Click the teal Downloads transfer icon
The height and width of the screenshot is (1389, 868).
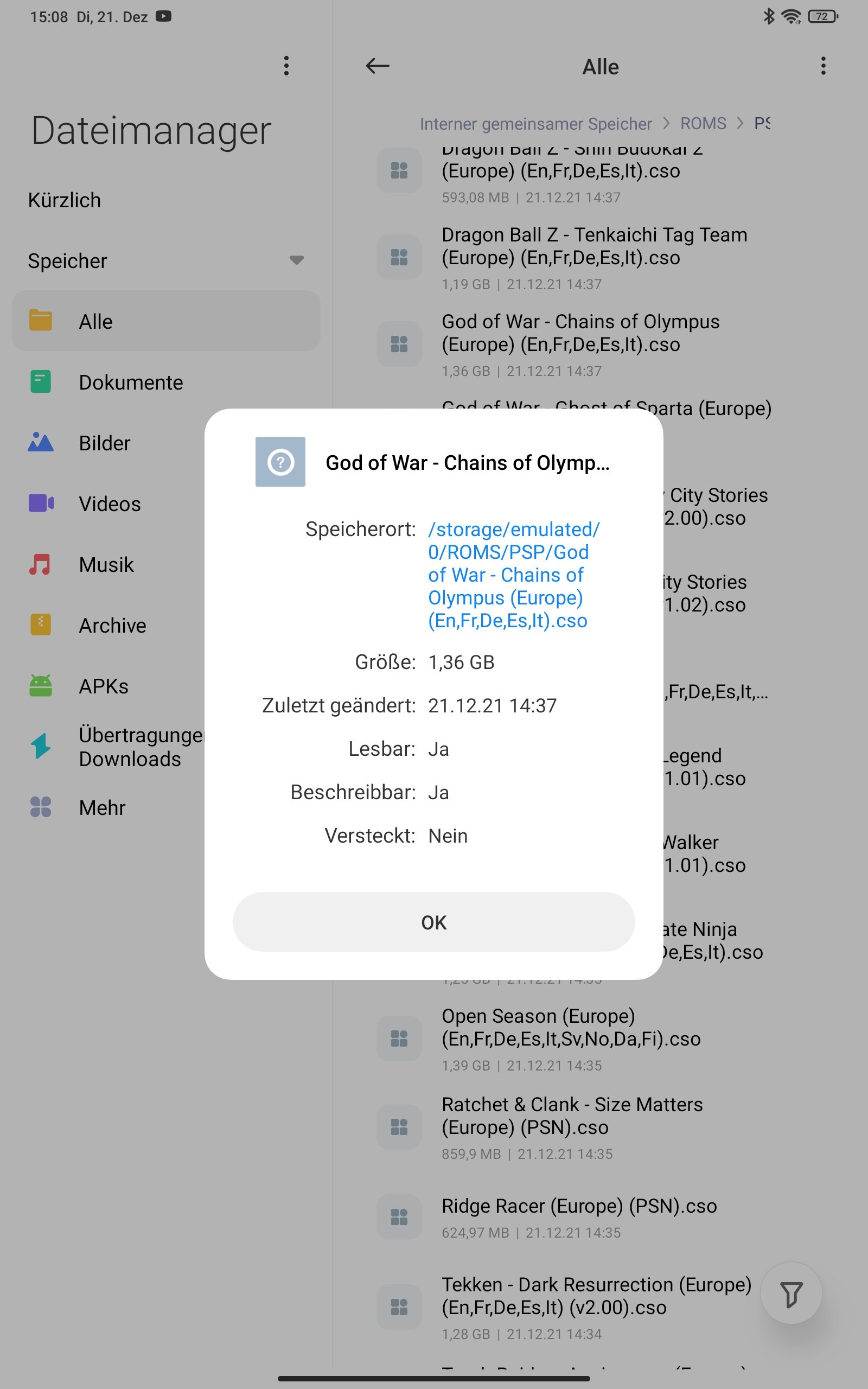coord(41,746)
